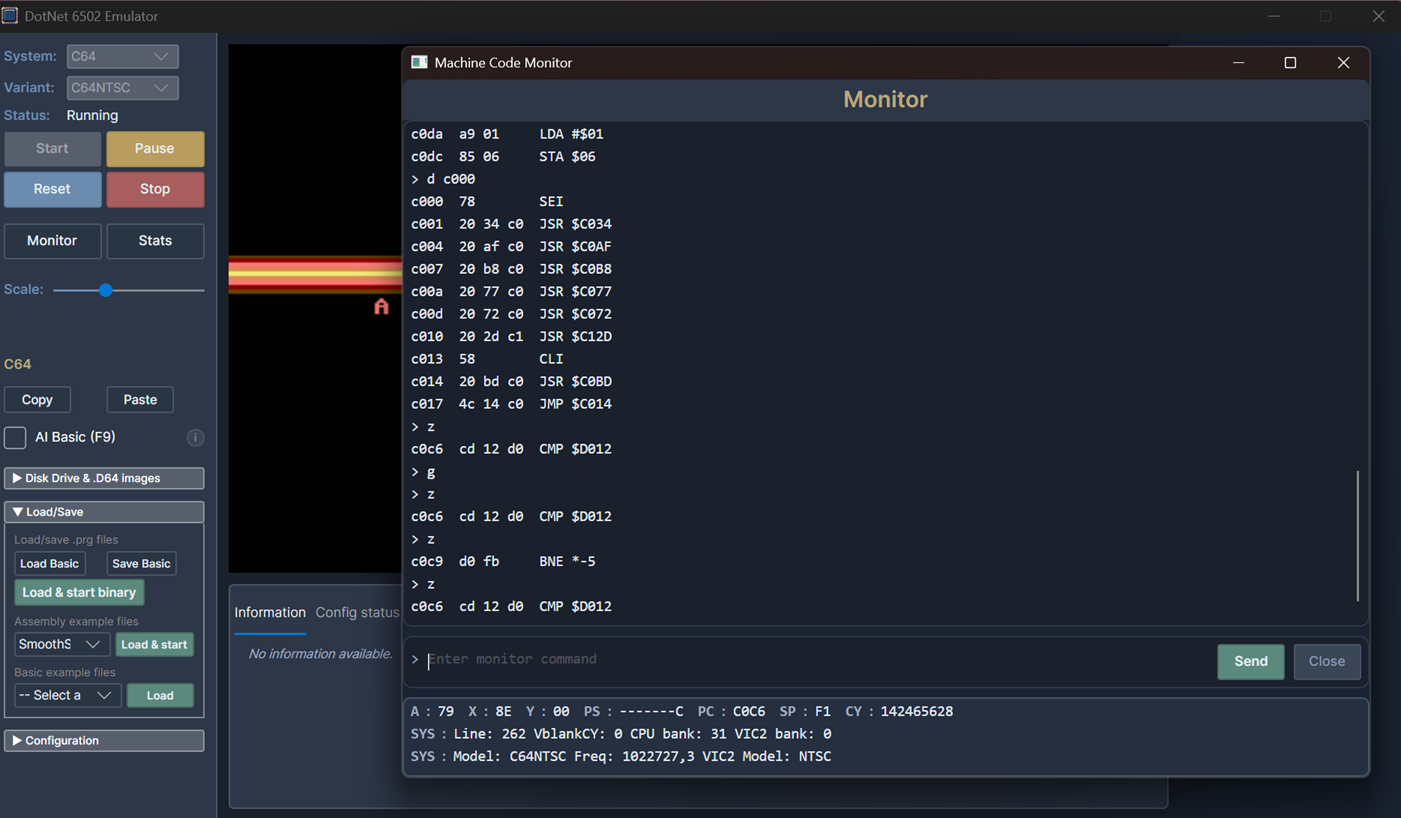Click the 'JMP $C014' disassembly line
Image resolution: width=1401 pixels, height=818 pixels.
click(512, 404)
